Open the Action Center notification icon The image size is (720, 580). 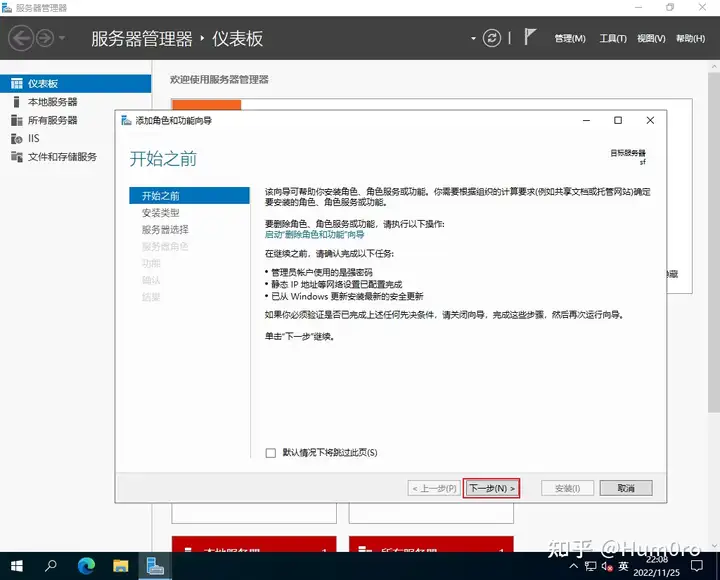point(697,566)
